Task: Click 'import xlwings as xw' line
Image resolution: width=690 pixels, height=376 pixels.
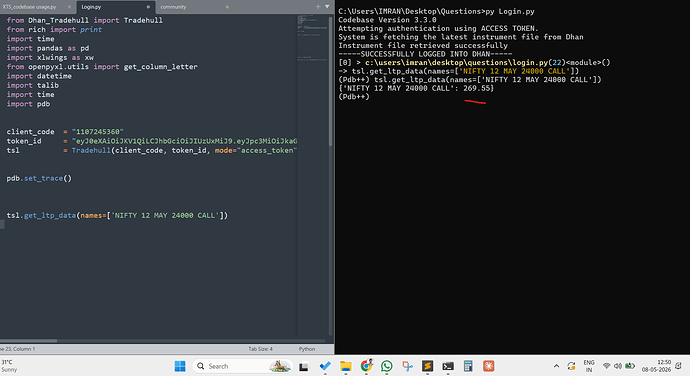Action: pyautogui.click(x=50, y=57)
